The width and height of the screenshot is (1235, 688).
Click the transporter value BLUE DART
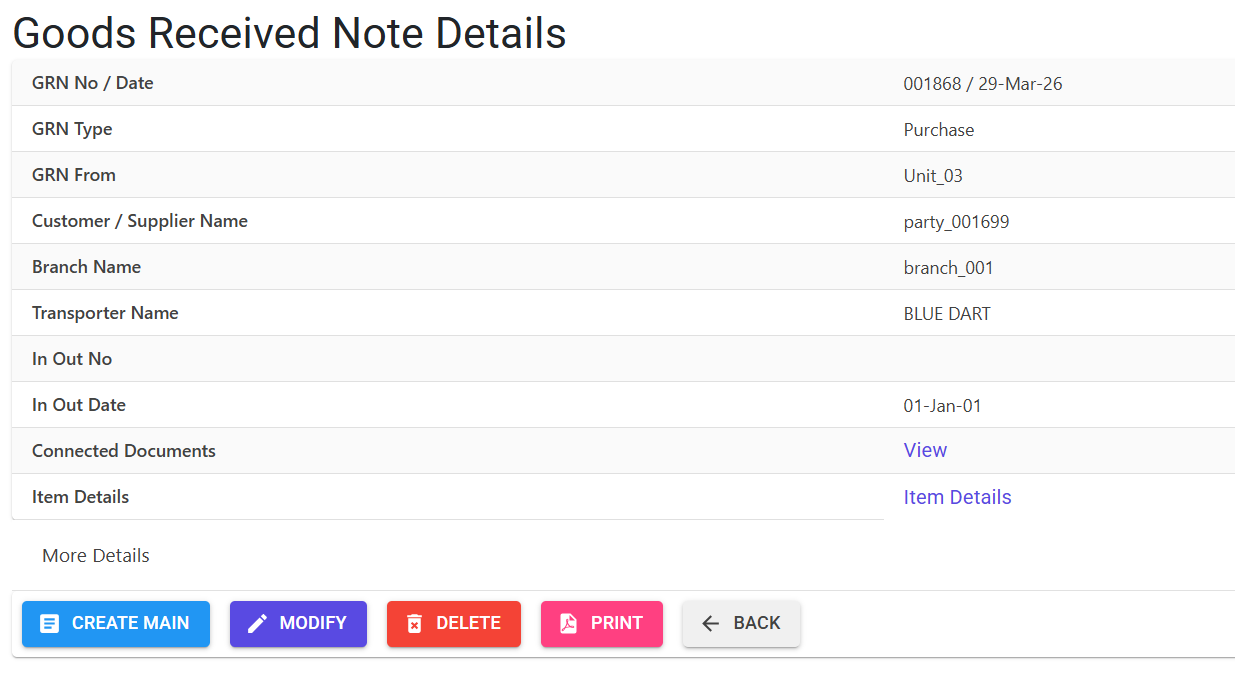point(947,314)
